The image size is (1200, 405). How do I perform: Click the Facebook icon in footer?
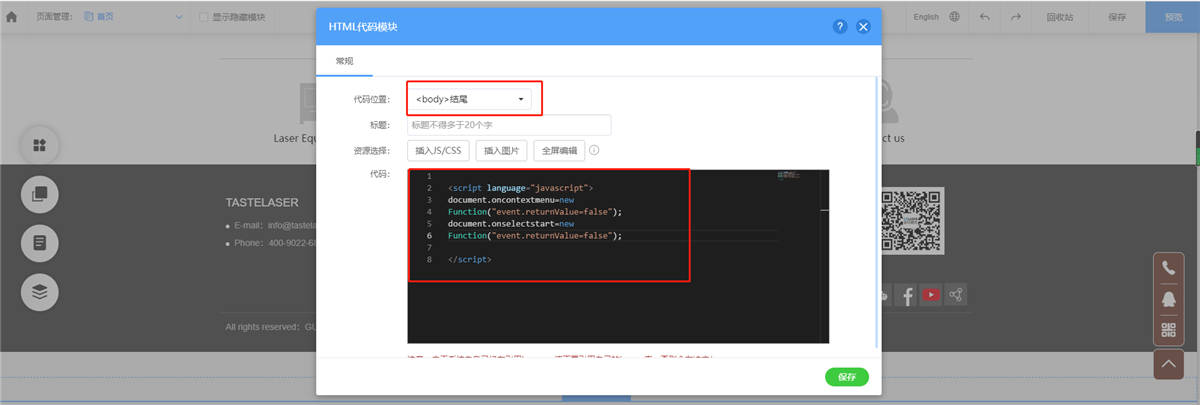908,295
